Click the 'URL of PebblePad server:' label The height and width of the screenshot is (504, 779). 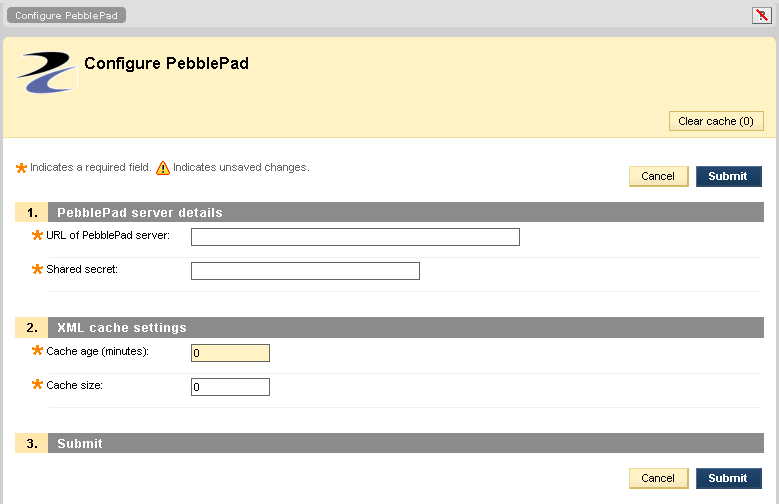coord(108,236)
